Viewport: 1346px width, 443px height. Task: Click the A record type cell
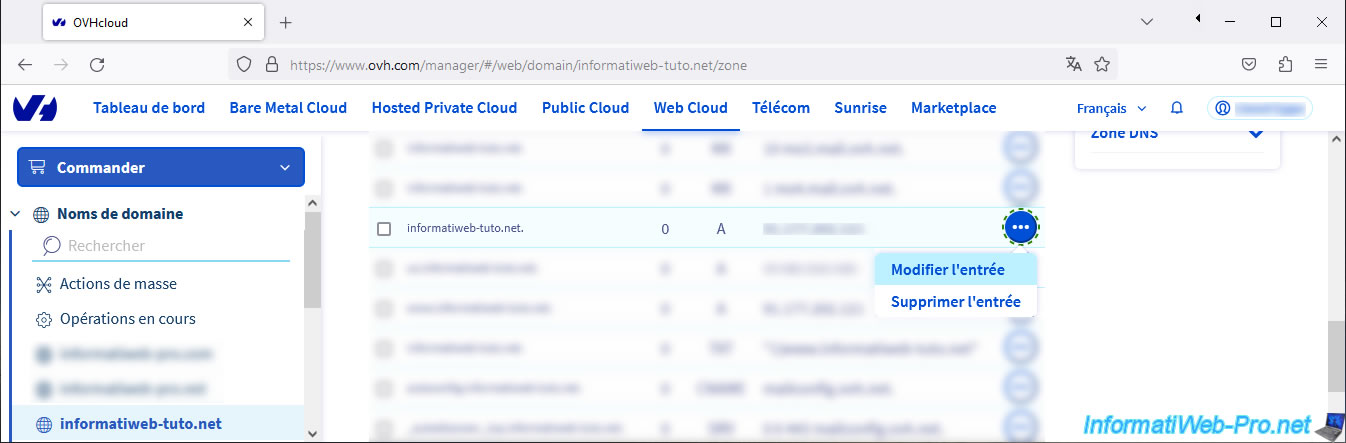pos(720,229)
